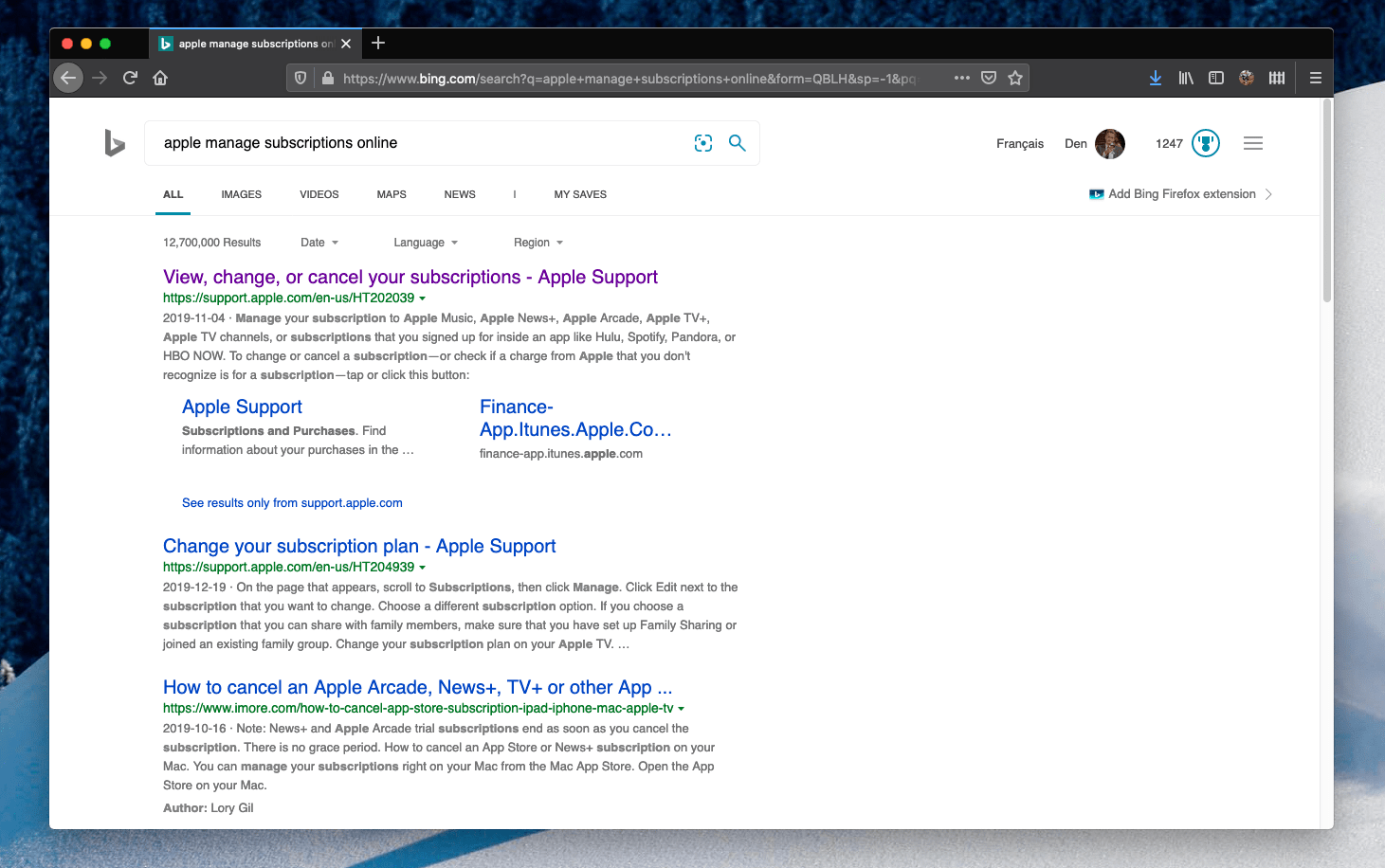Open the Firefox home page icon

160,78
